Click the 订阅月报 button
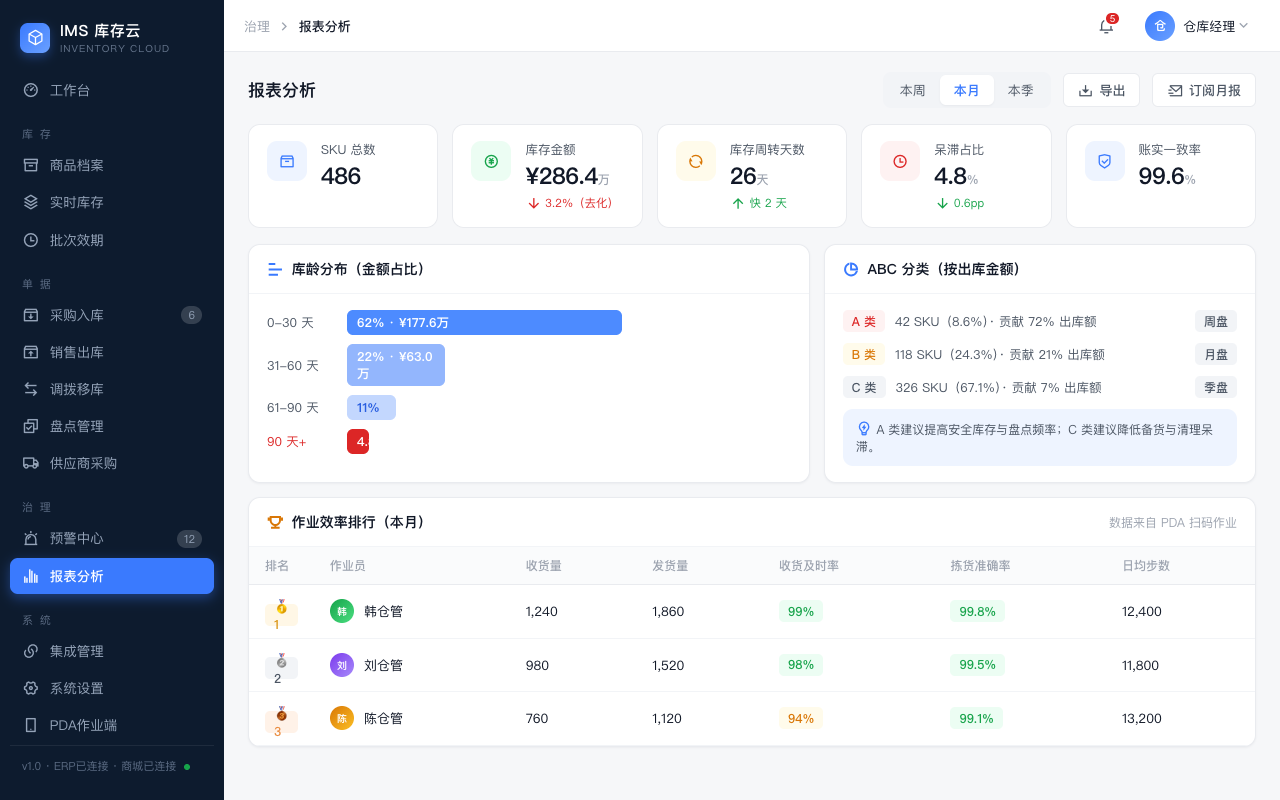Screen dimensions: 1280x800 point(1204,90)
